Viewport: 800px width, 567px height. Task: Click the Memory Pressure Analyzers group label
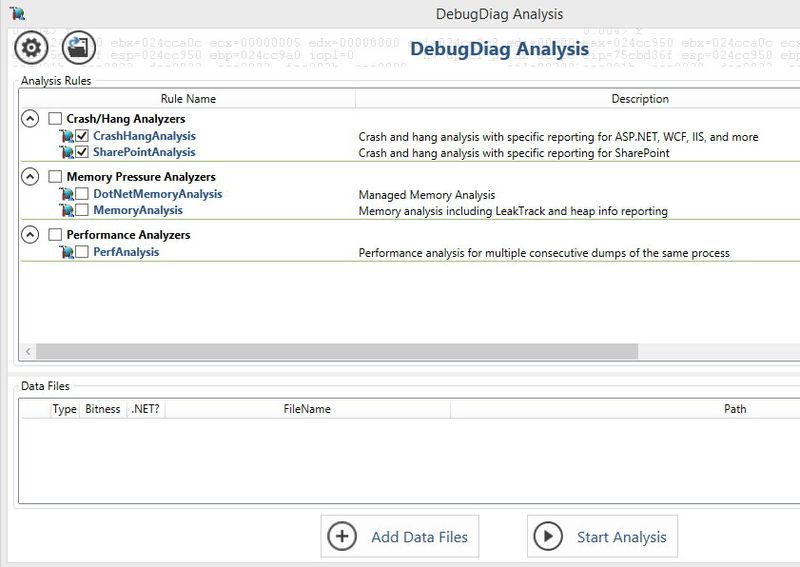click(x=141, y=177)
